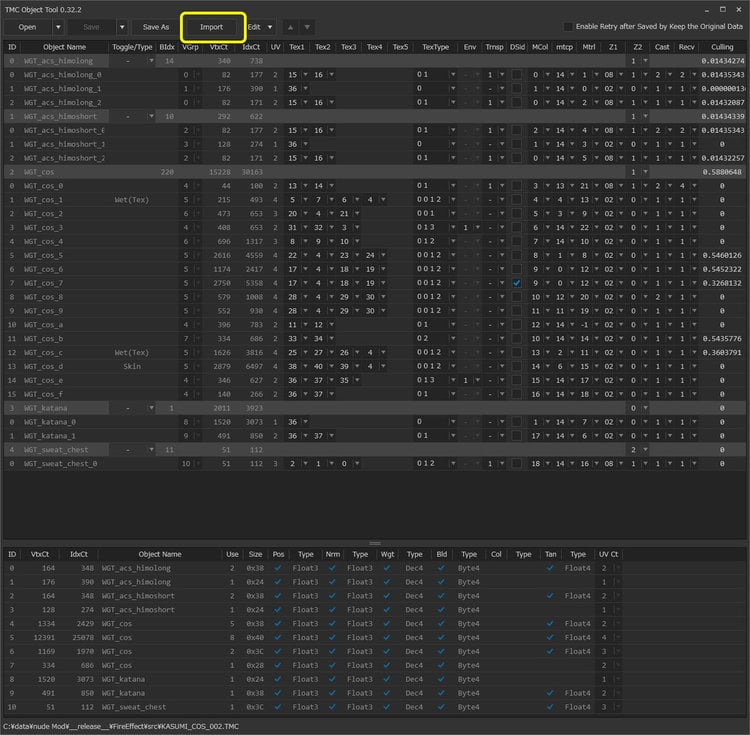Enable Retry after Saved checkbox

click(568, 27)
